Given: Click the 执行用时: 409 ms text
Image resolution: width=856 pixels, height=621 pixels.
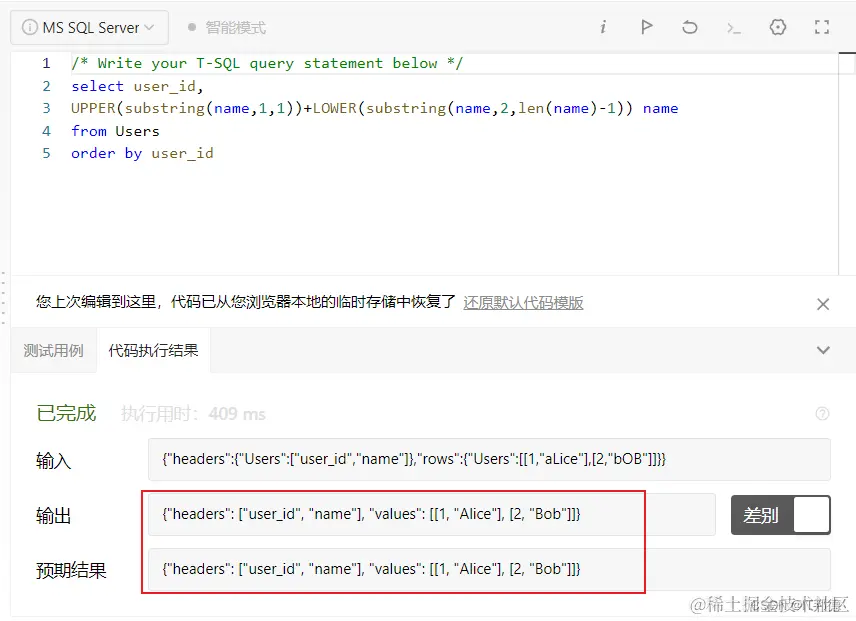Looking at the screenshot, I should point(193,414).
